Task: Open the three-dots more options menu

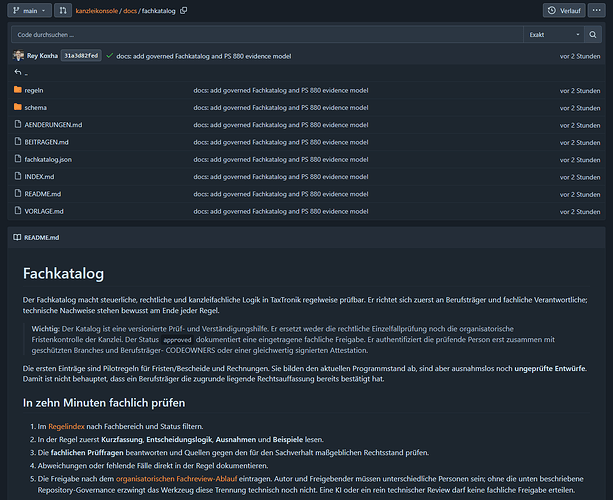Action: pyautogui.click(x=597, y=11)
